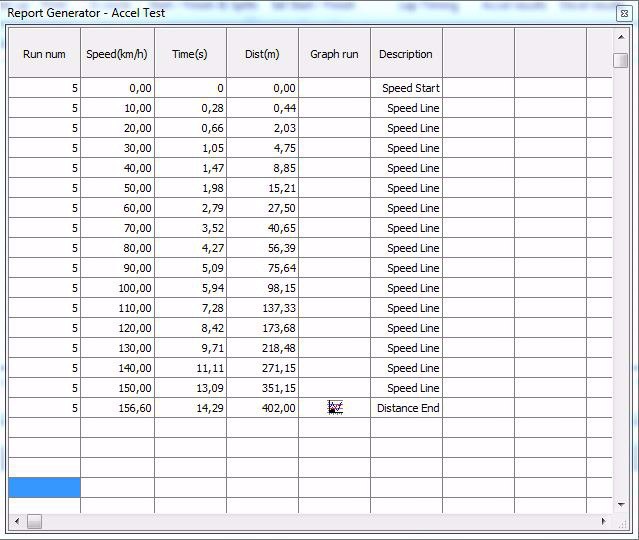Image resolution: width=639 pixels, height=540 pixels.
Task: Click the horizontal scrollbar left arrow
Action: tap(16, 521)
